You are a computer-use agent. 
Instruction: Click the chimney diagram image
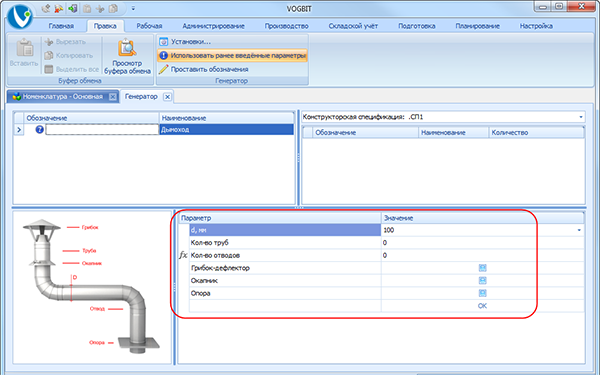(92, 287)
